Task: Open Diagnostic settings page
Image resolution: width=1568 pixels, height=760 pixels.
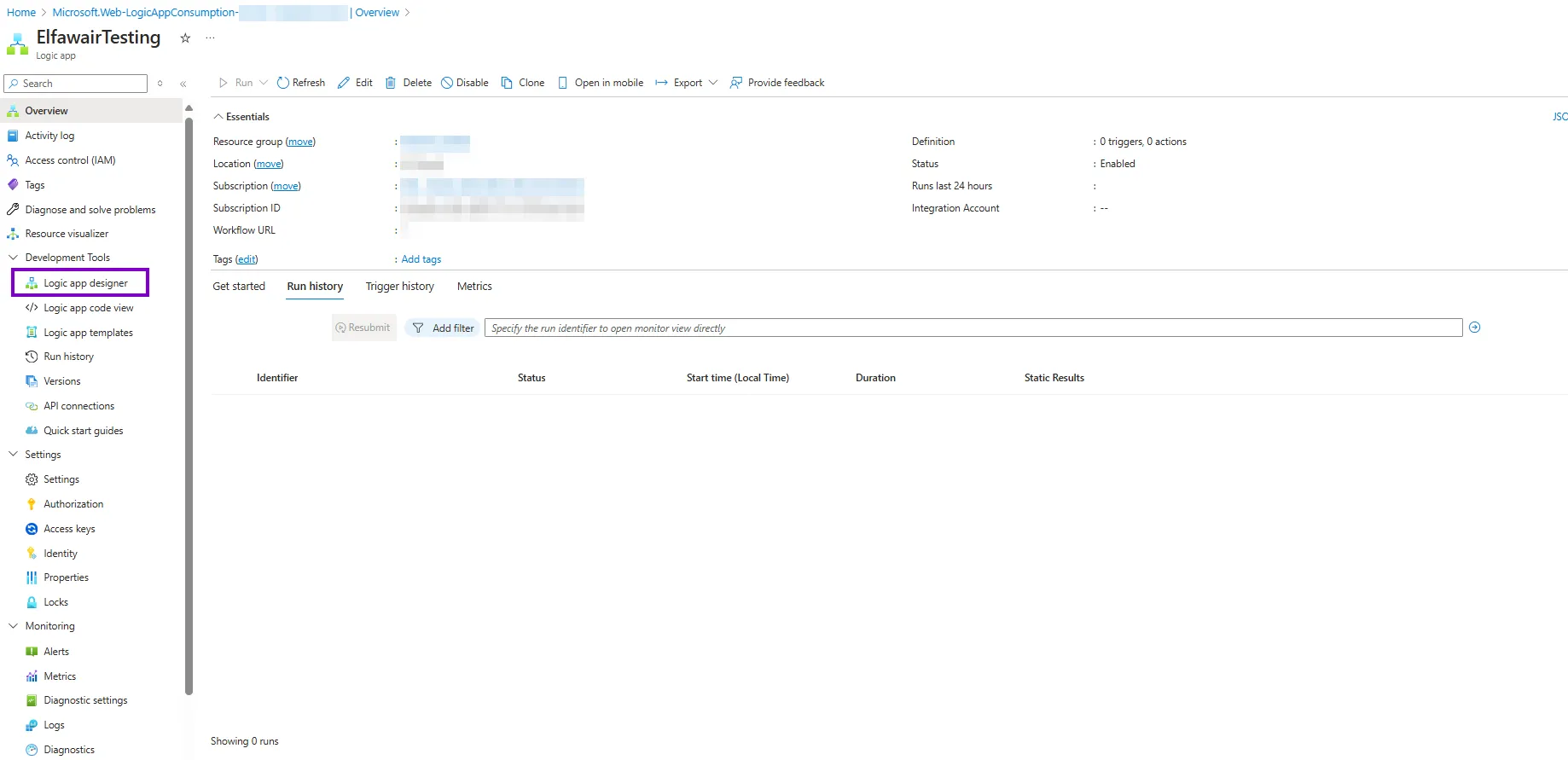Action: (85, 700)
